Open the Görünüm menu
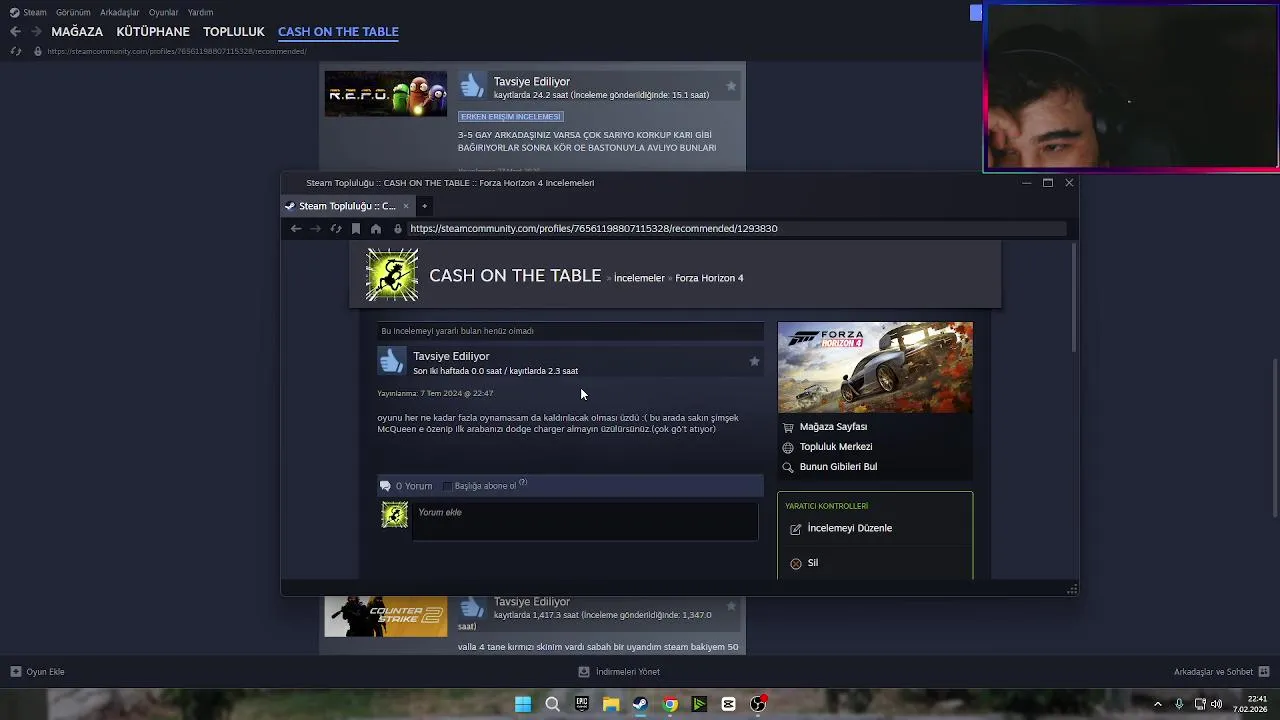Viewport: 1280px width, 720px height. pyautogui.click(x=73, y=12)
